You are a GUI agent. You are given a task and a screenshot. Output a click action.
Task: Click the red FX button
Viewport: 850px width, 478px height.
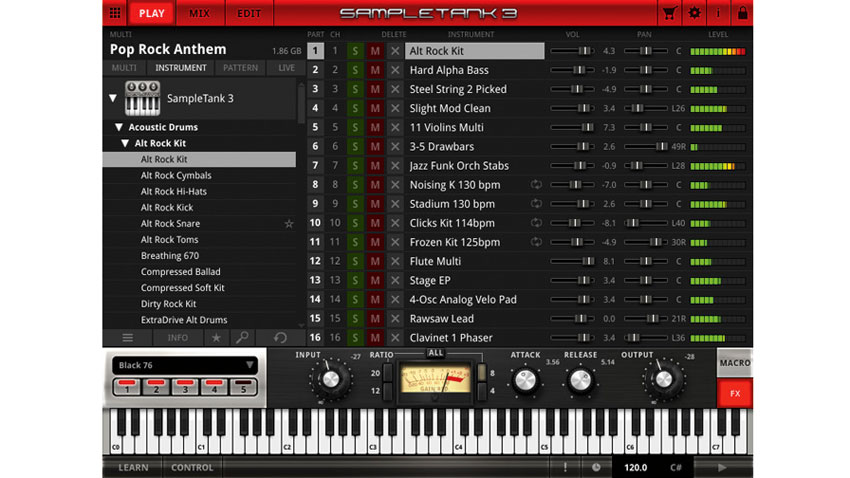[x=735, y=393]
